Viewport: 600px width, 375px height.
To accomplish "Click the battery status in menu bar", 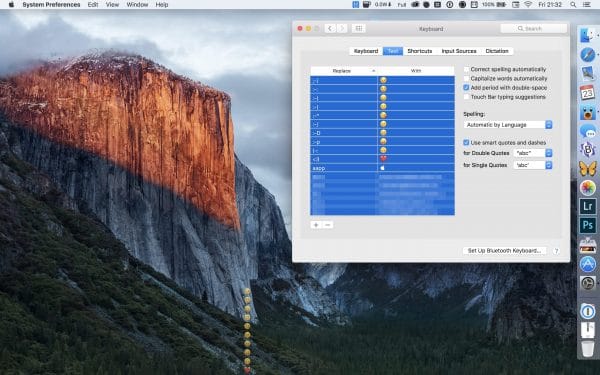I will 494,5.
